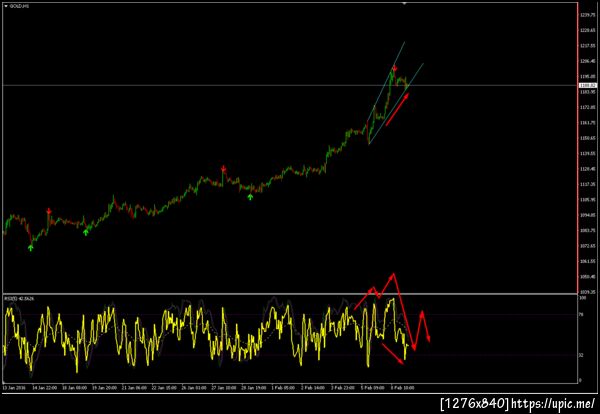Image resolution: width=600 pixels, height=414 pixels.
Task: Click the 100 level on the RSI scale
Action: tap(582, 297)
